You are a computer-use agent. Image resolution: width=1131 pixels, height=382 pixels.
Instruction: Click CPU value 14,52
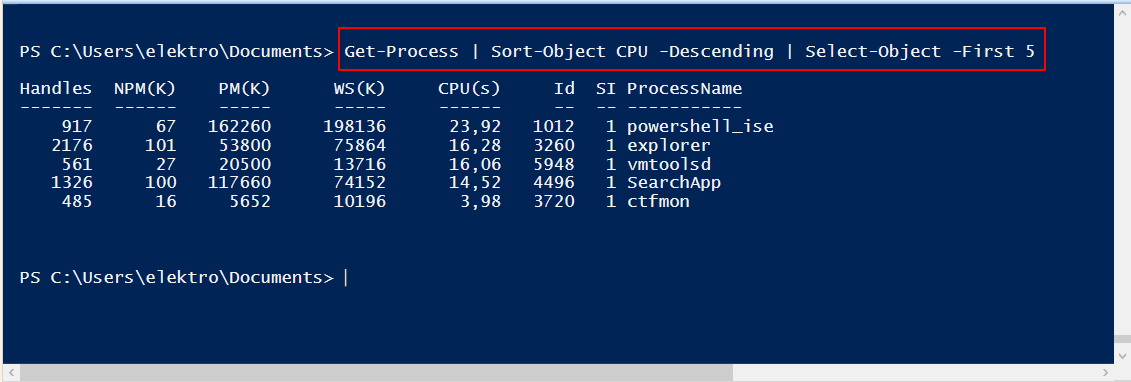click(x=475, y=183)
